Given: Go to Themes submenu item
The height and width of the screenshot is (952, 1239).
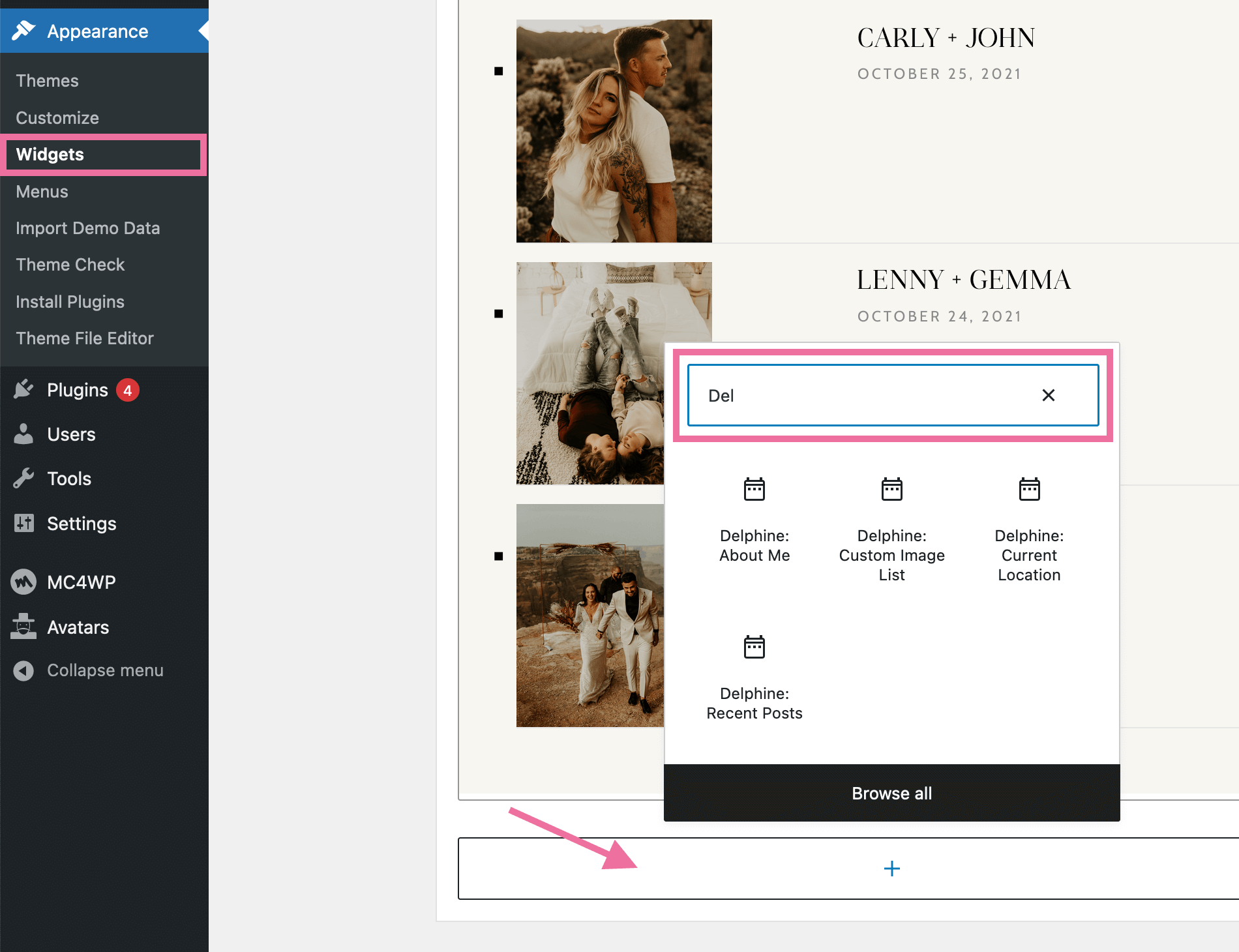Looking at the screenshot, I should [x=47, y=81].
